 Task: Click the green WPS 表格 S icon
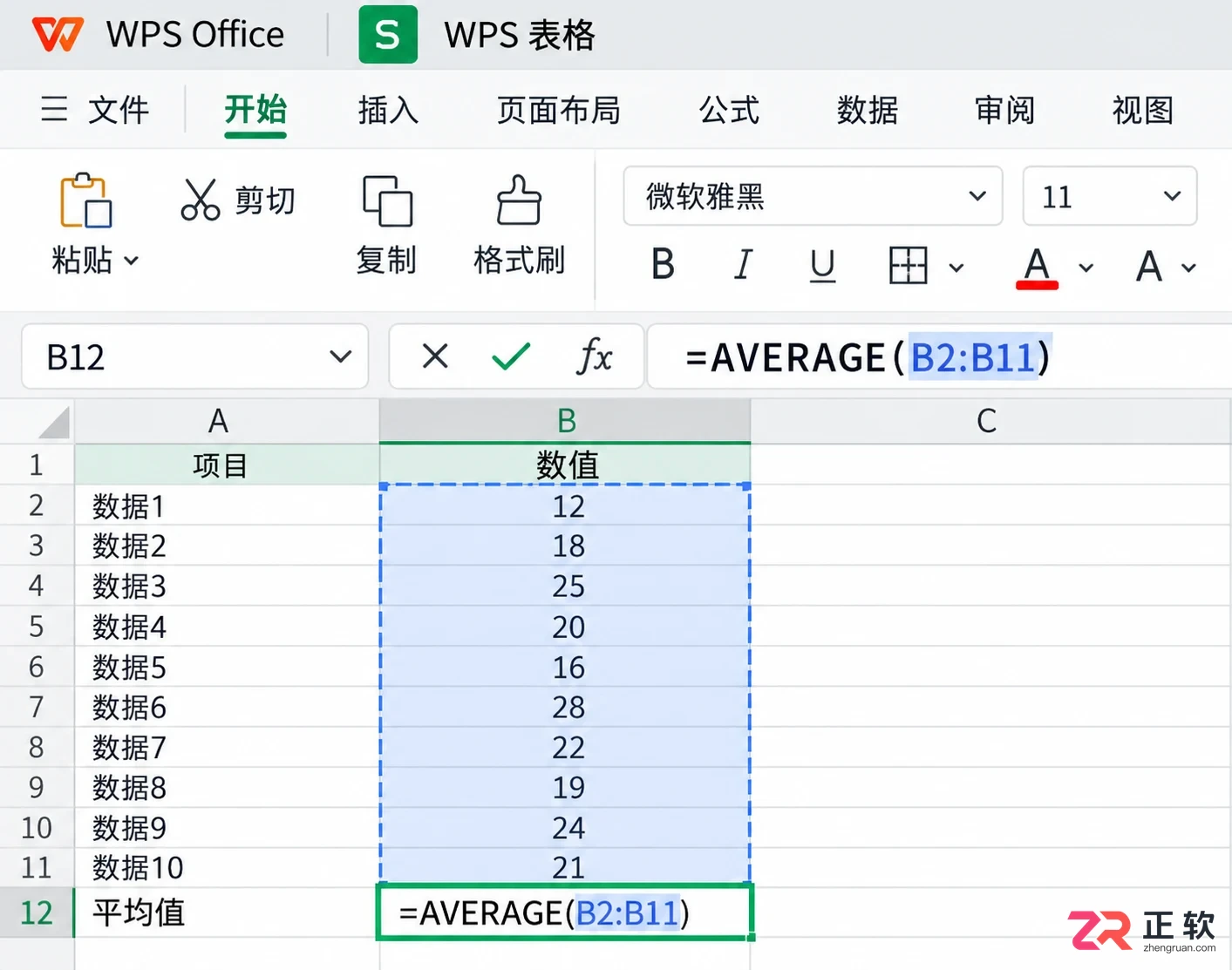pos(388,35)
